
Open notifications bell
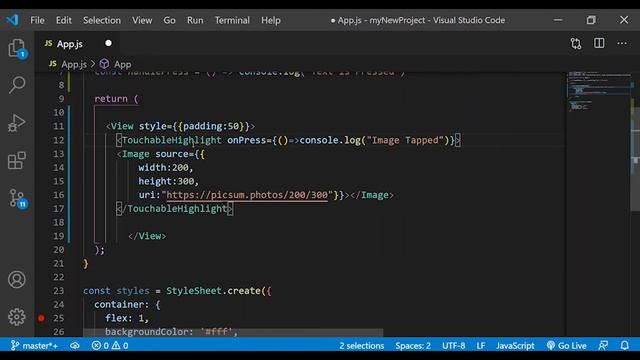pos(624,346)
